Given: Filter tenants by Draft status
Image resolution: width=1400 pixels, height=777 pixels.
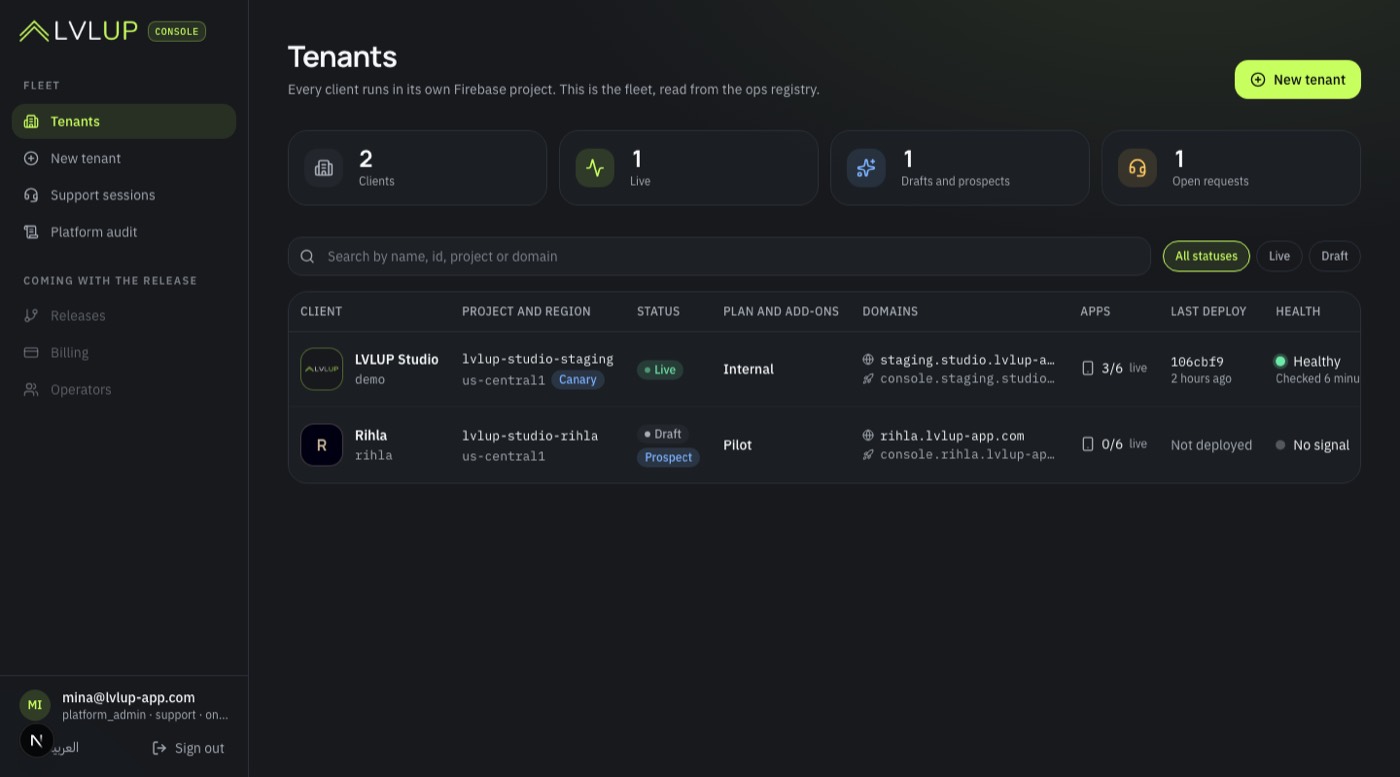Looking at the screenshot, I should tap(1335, 256).
